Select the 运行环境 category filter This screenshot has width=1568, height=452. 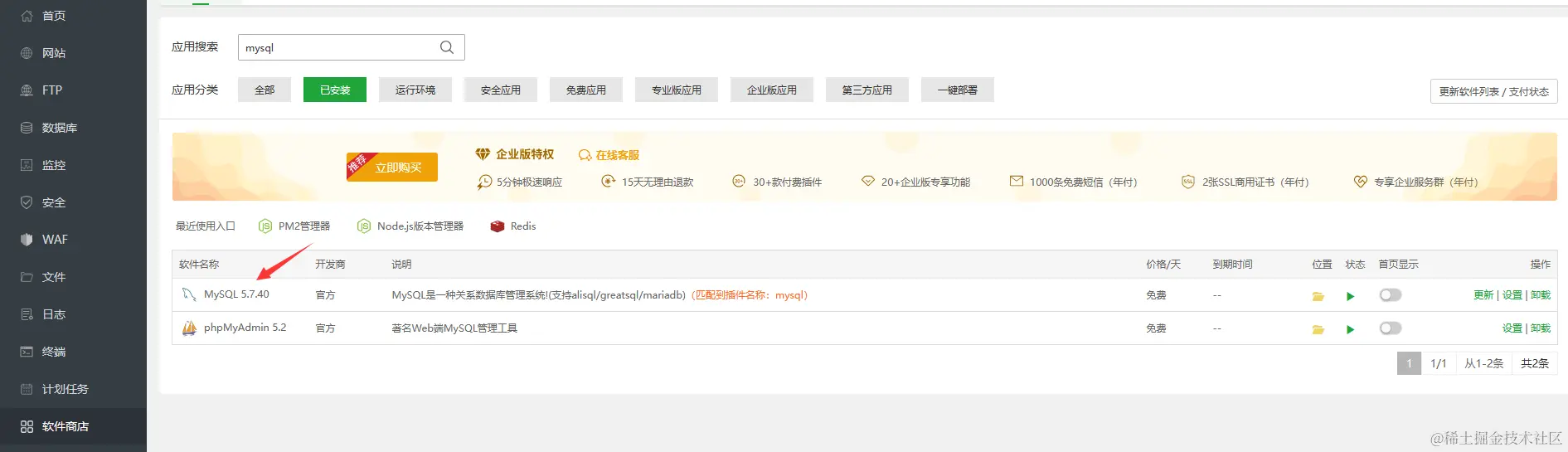415,90
